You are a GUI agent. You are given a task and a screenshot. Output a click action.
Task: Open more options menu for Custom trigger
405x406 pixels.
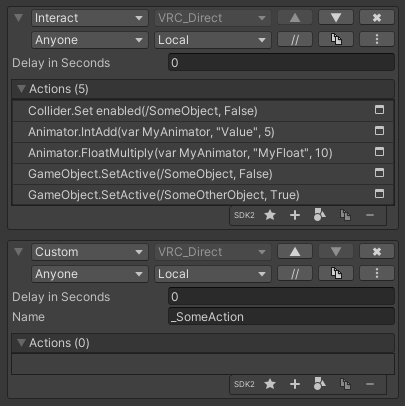click(377, 274)
